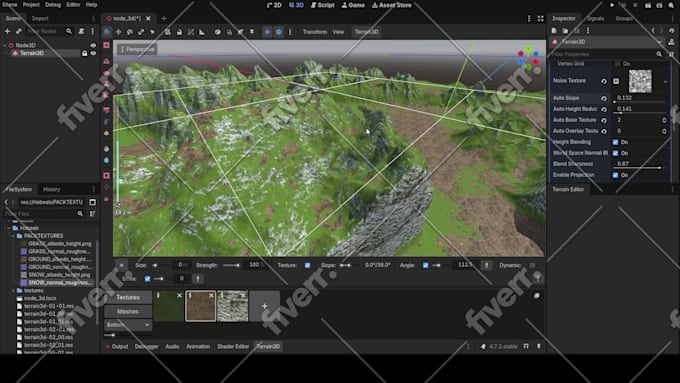The height and width of the screenshot is (383, 680).
Task: Uncheck the Enable Projection checkbox
Action: [x=615, y=175]
